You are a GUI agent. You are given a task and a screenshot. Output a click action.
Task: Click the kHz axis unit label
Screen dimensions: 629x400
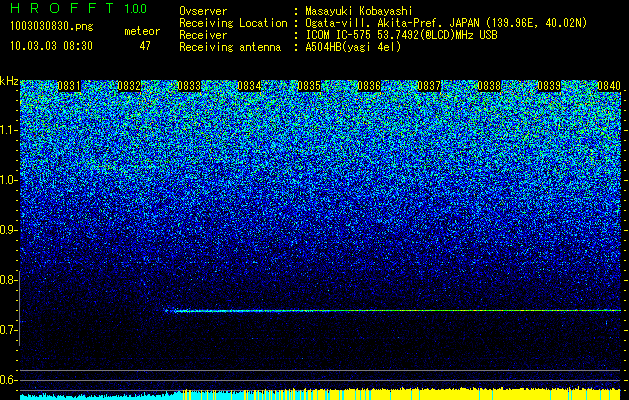coord(9,81)
